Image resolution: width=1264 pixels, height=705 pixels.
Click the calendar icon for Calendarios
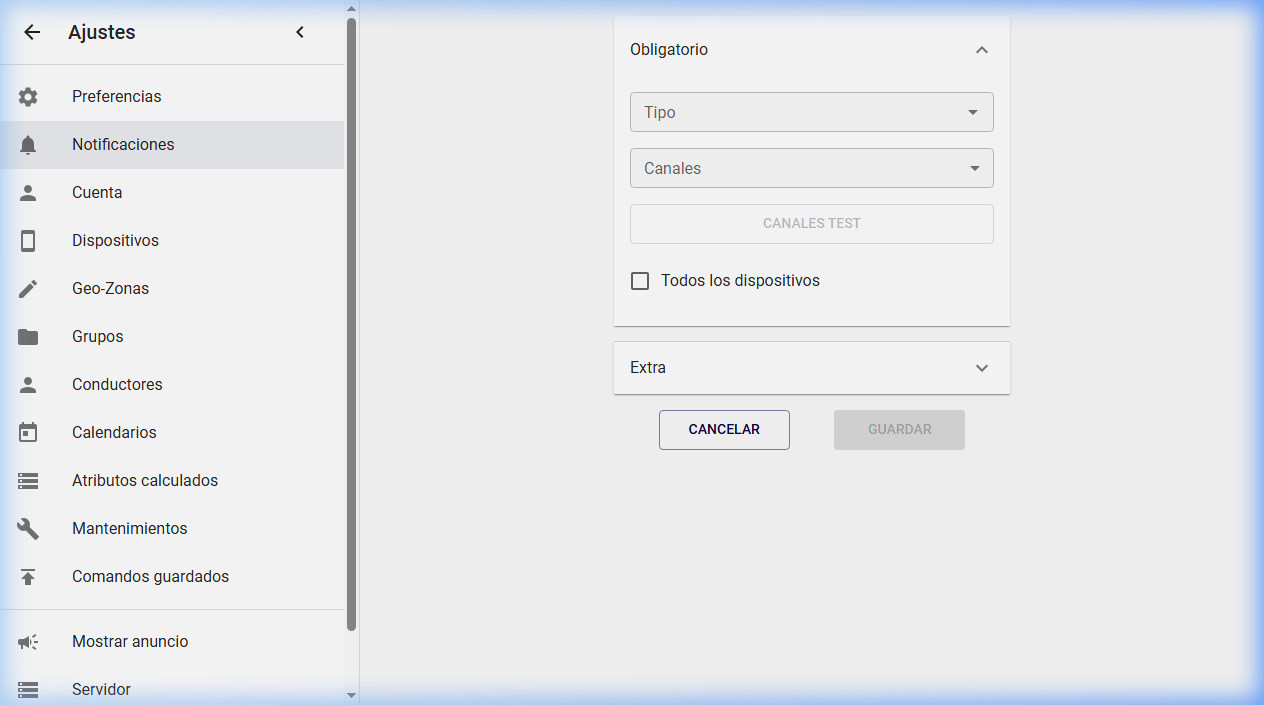coord(28,433)
